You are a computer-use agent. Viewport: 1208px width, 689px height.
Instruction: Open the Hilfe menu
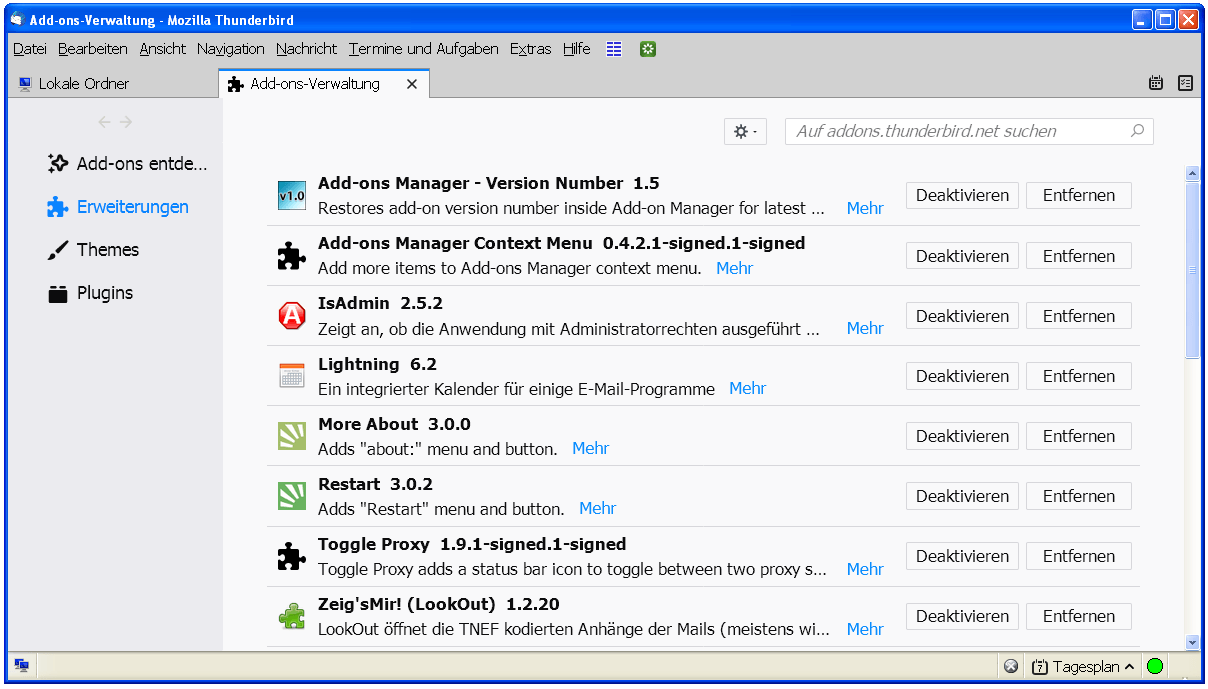click(x=577, y=49)
